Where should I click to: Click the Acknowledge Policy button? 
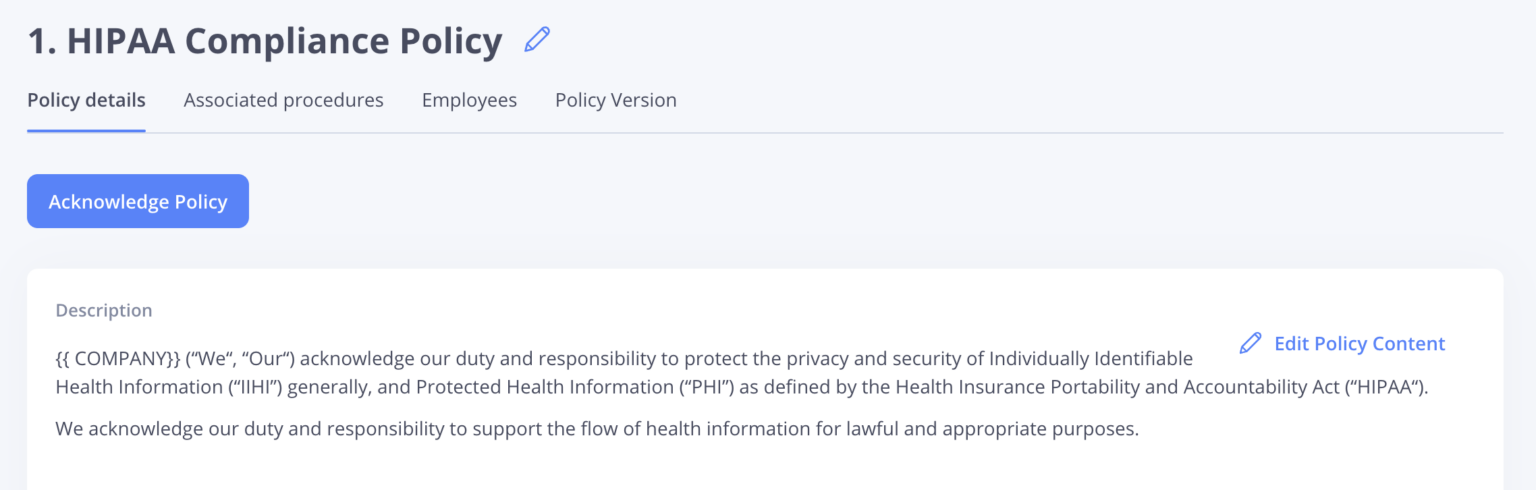click(138, 201)
